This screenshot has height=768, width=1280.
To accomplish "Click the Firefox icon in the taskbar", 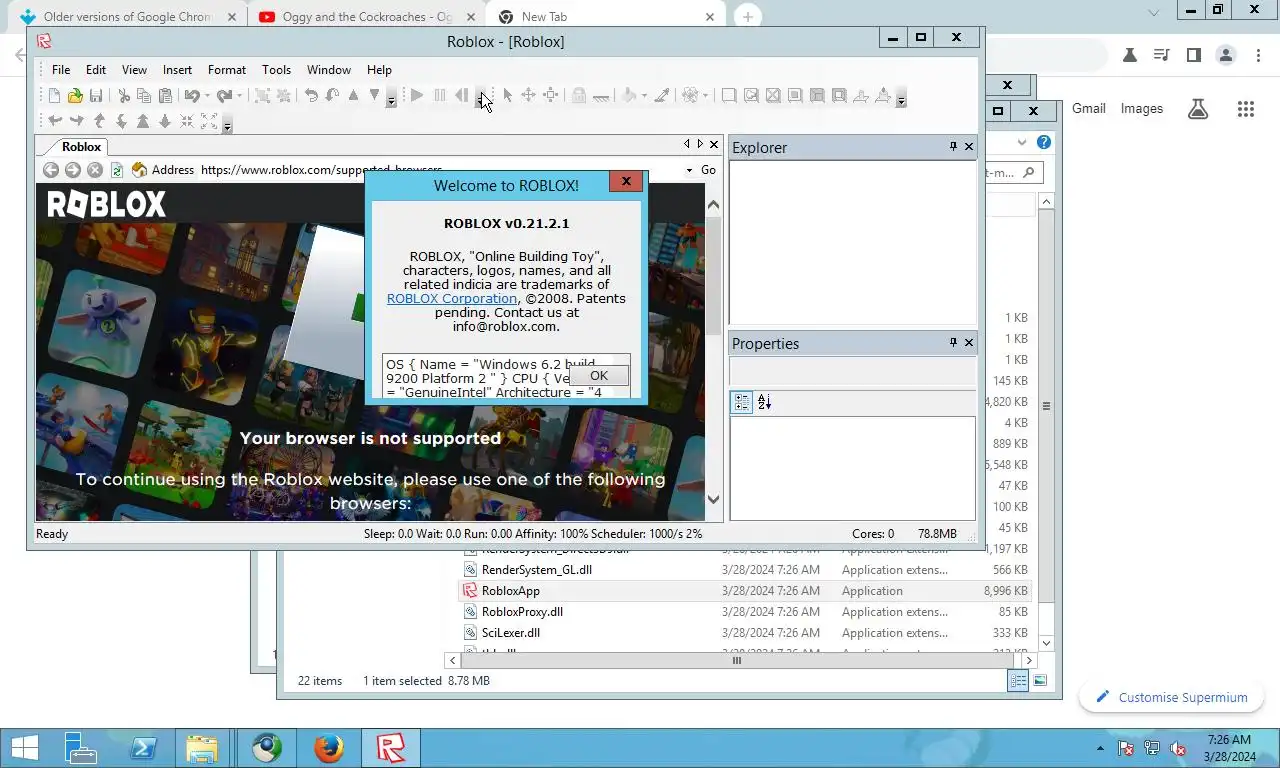I will point(328,748).
